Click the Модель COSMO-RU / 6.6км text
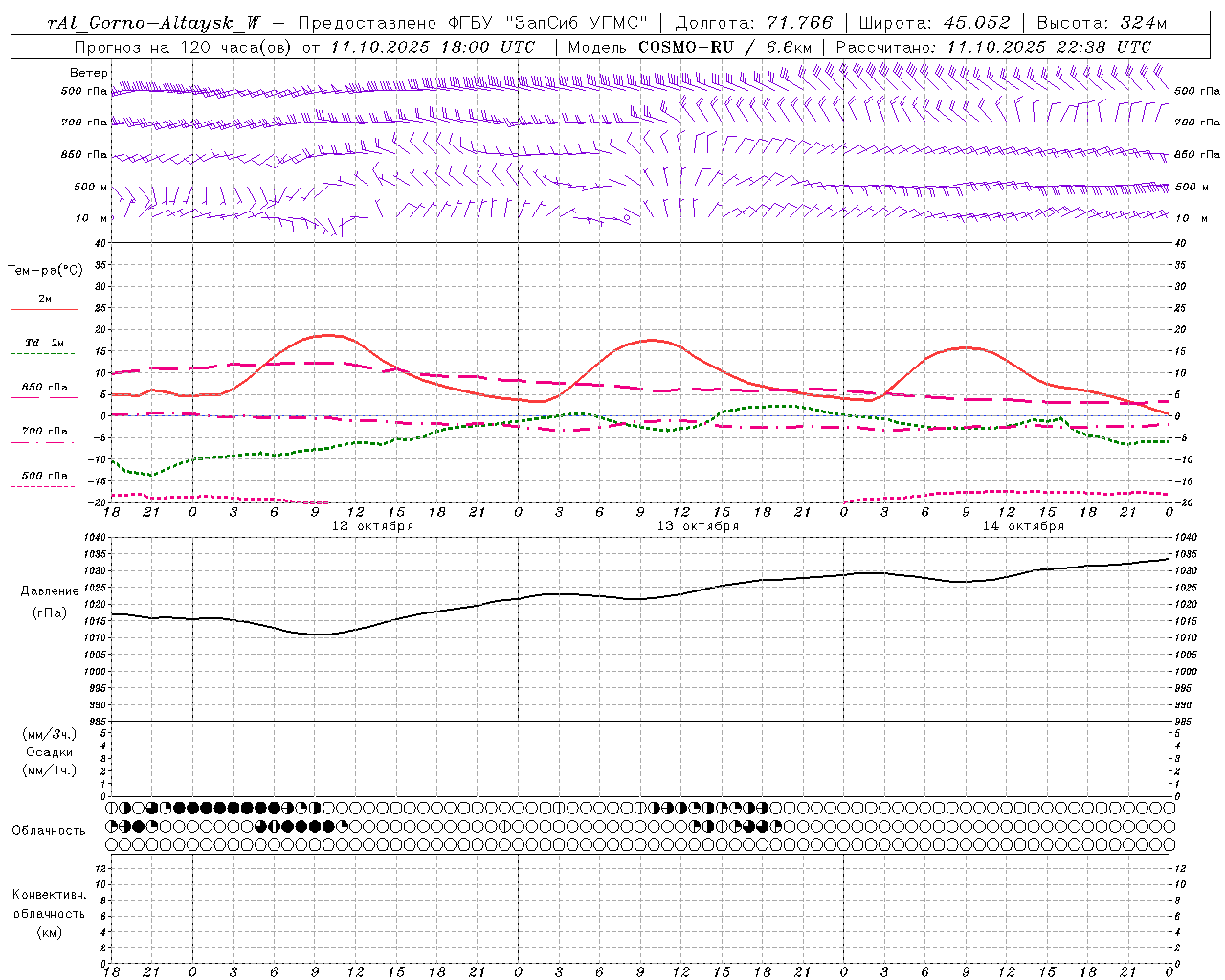The width and height of the screenshot is (1225, 980). click(689, 47)
